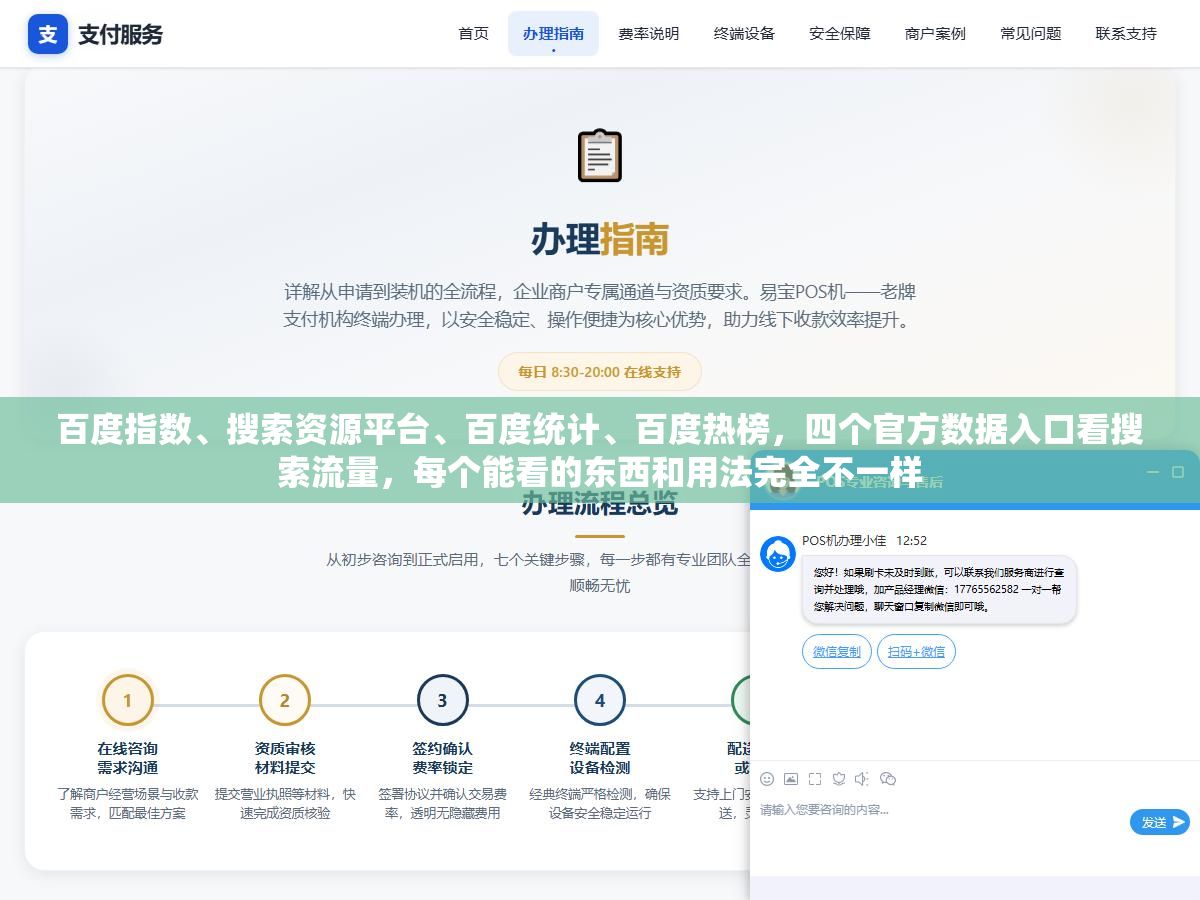Minimize the chat widget window
This screenshot has height=900, width=1200.
(1152, 472)
